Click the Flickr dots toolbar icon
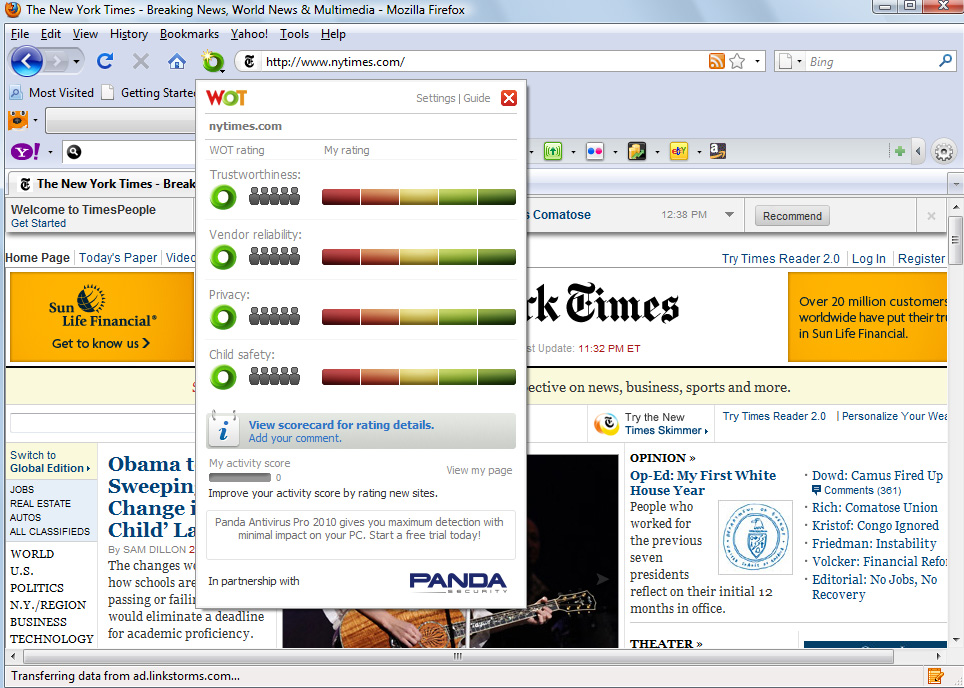Viewport: 964px width, 688px height. pos(595,151)
